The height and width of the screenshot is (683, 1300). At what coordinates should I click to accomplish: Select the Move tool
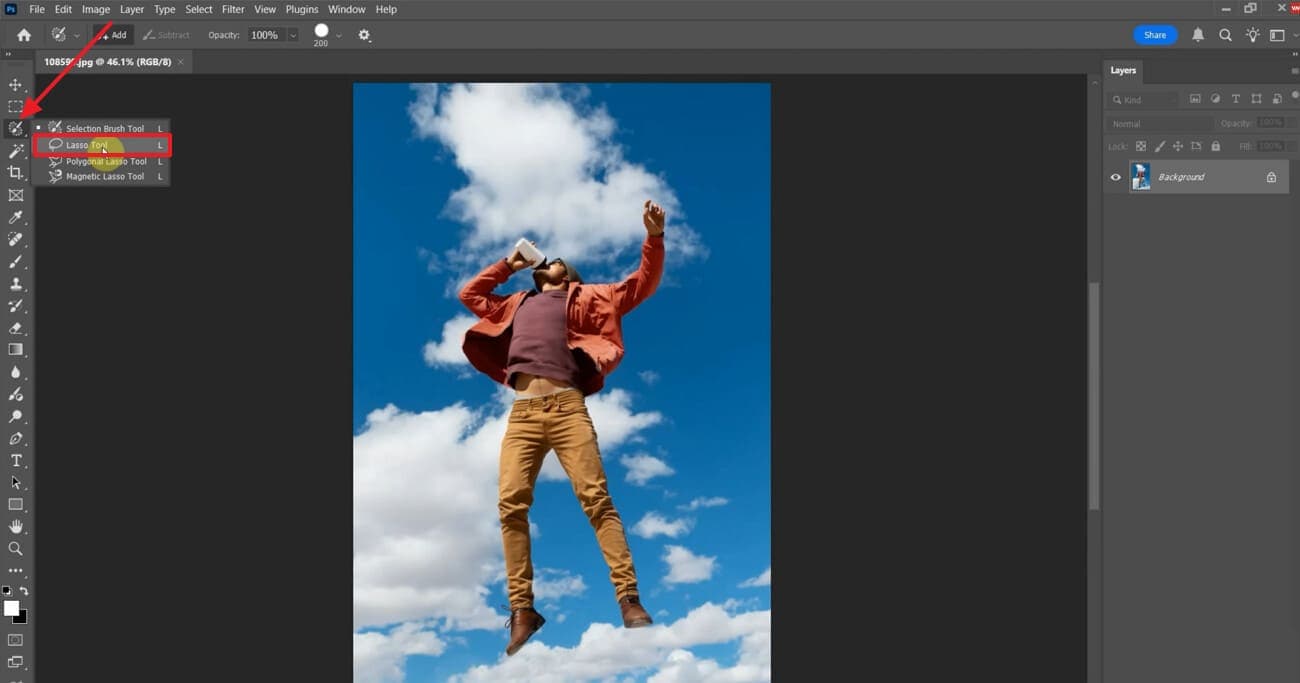coord(16,85)
